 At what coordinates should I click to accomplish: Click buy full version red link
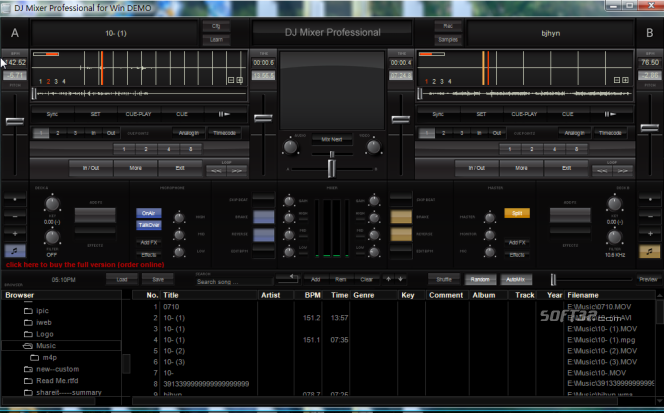point(85,264)
